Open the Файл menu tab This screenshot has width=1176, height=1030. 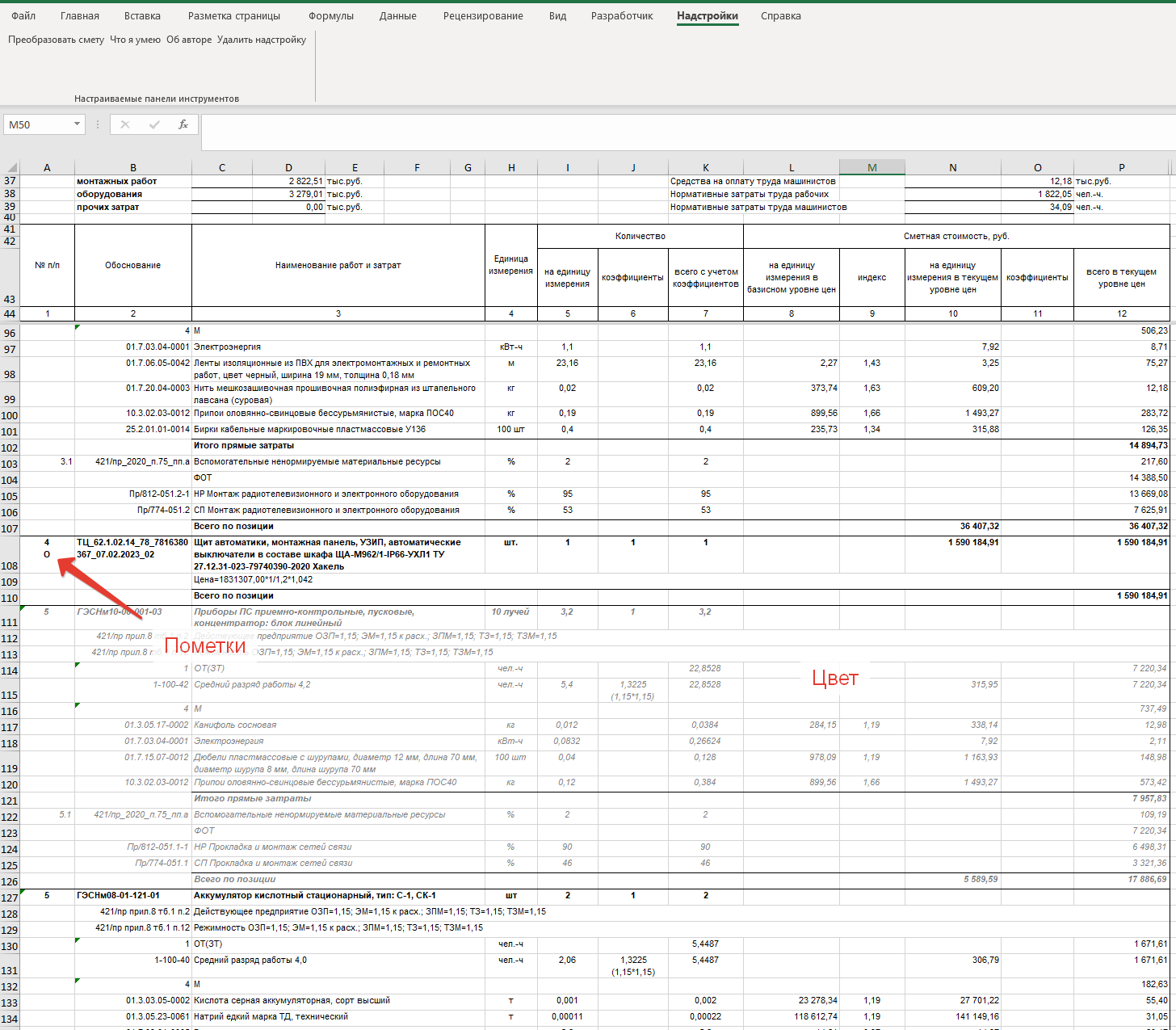[23, 15]
